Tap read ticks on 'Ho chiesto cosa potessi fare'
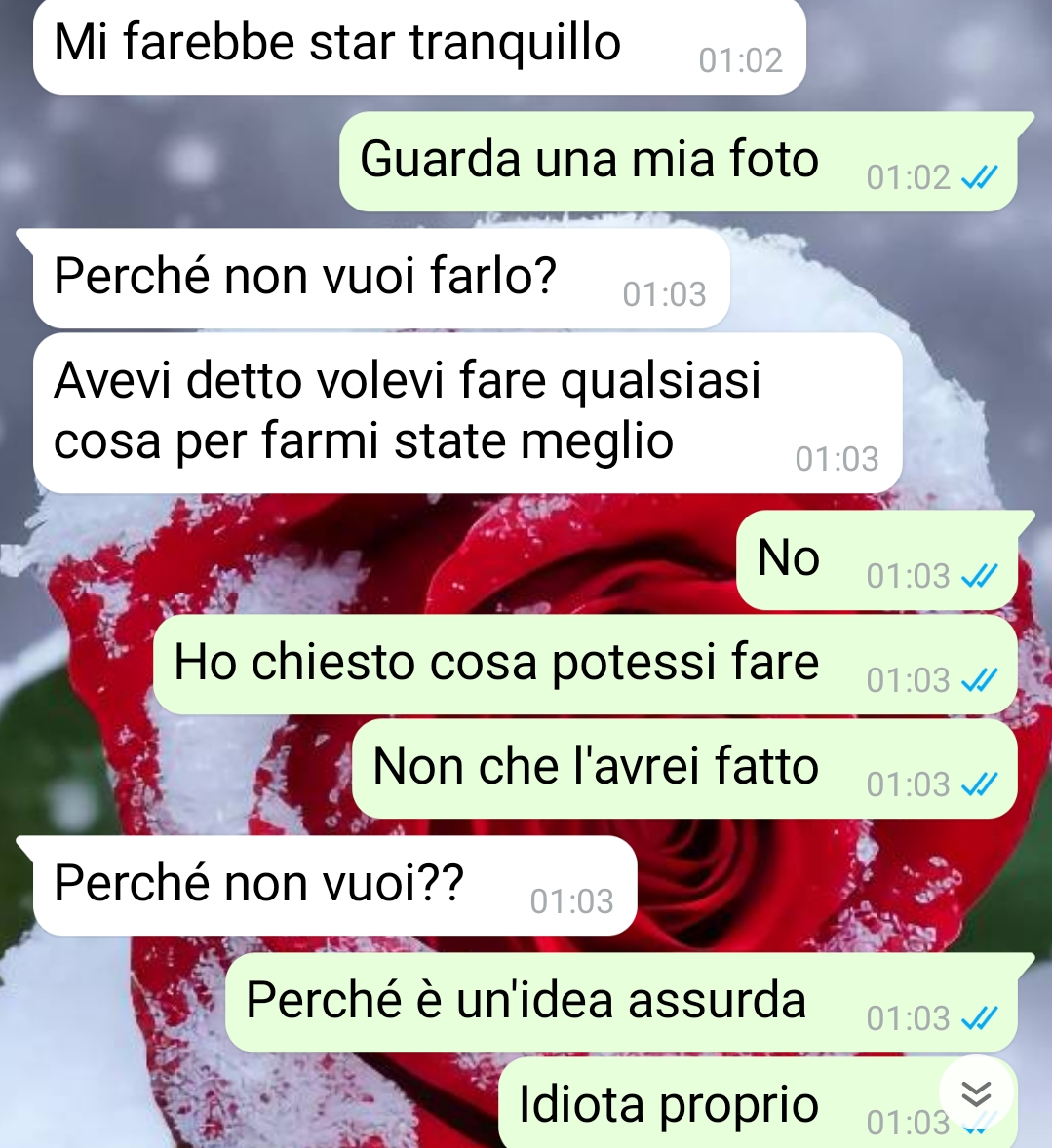The height and width of the screenshot is (1148, 1052). pyautogui.click(x=980, y=680)
